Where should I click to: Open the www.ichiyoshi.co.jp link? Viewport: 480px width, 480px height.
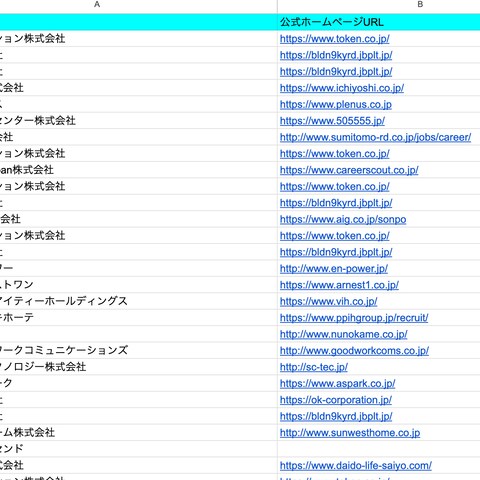342,88
